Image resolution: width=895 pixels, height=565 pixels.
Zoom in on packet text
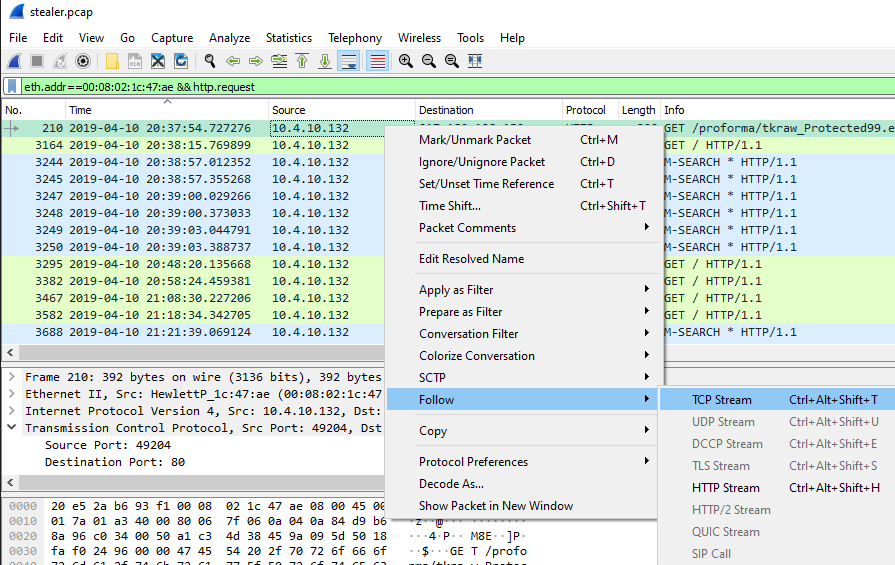(x=406, y=61)
